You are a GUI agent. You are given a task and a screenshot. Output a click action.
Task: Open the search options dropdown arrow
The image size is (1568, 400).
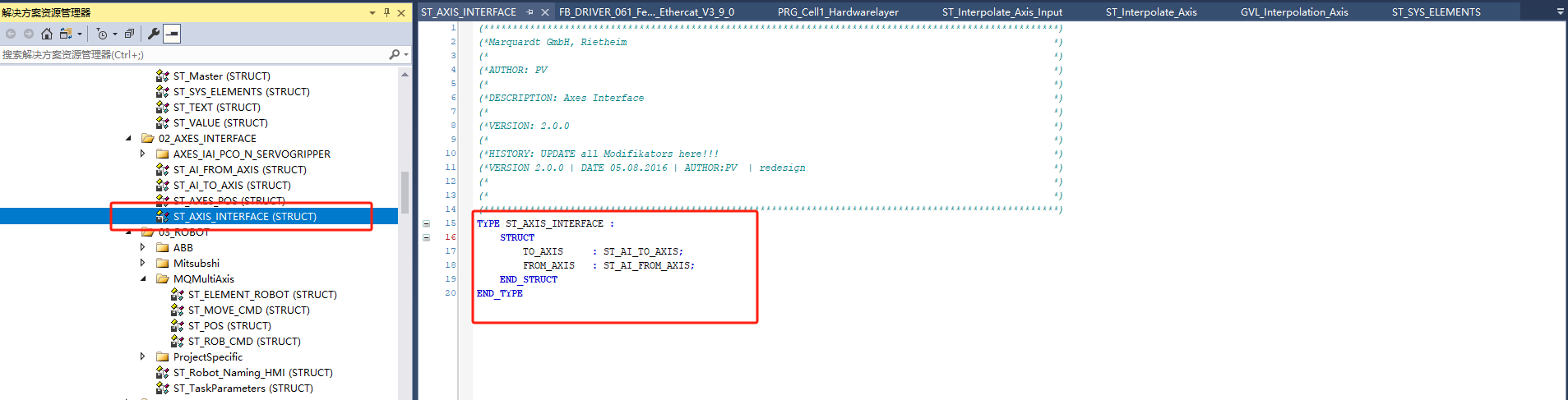[x=406, y=54]
